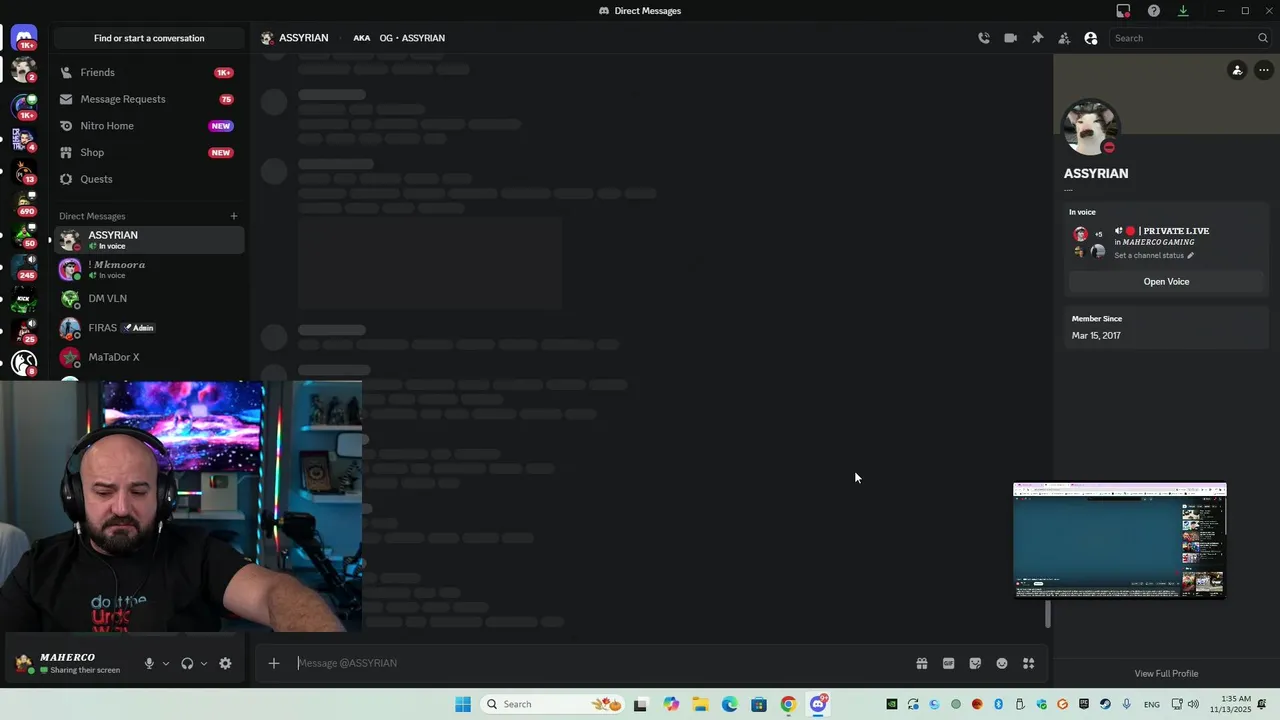The width and height of the screenshot is (1280, 720).
Task: Click Windows taskbar Search box
Action: (x=552, y=704)
